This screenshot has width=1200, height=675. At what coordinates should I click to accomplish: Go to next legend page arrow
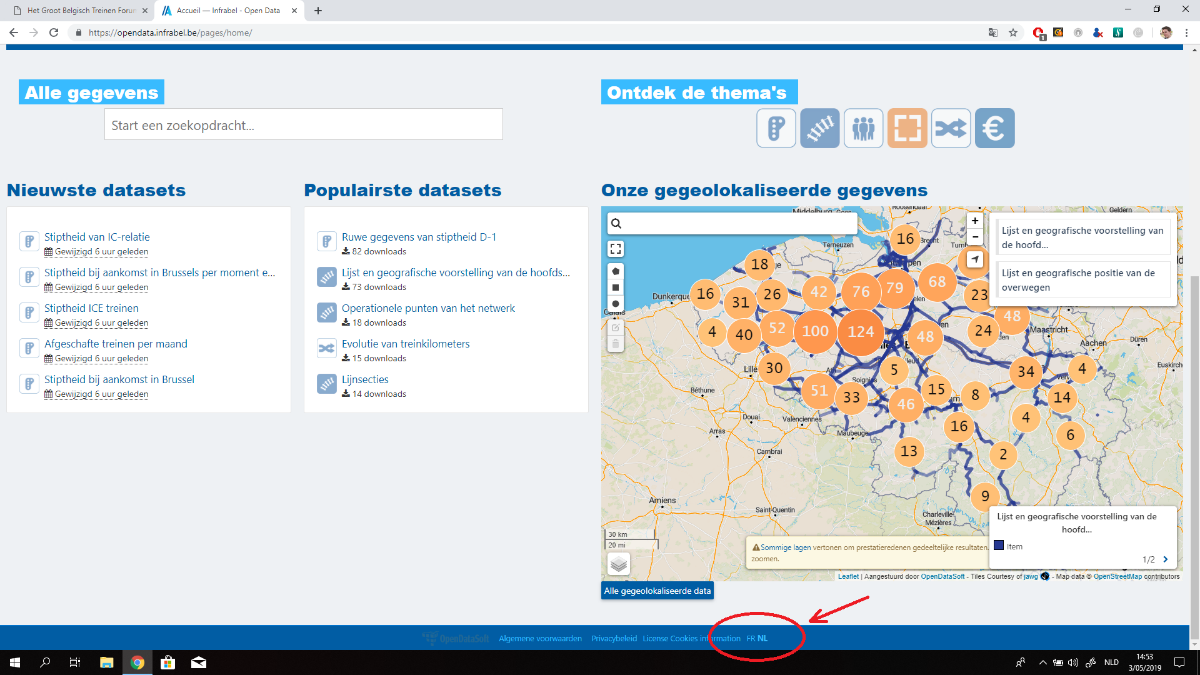click(x=1165, y=560)
